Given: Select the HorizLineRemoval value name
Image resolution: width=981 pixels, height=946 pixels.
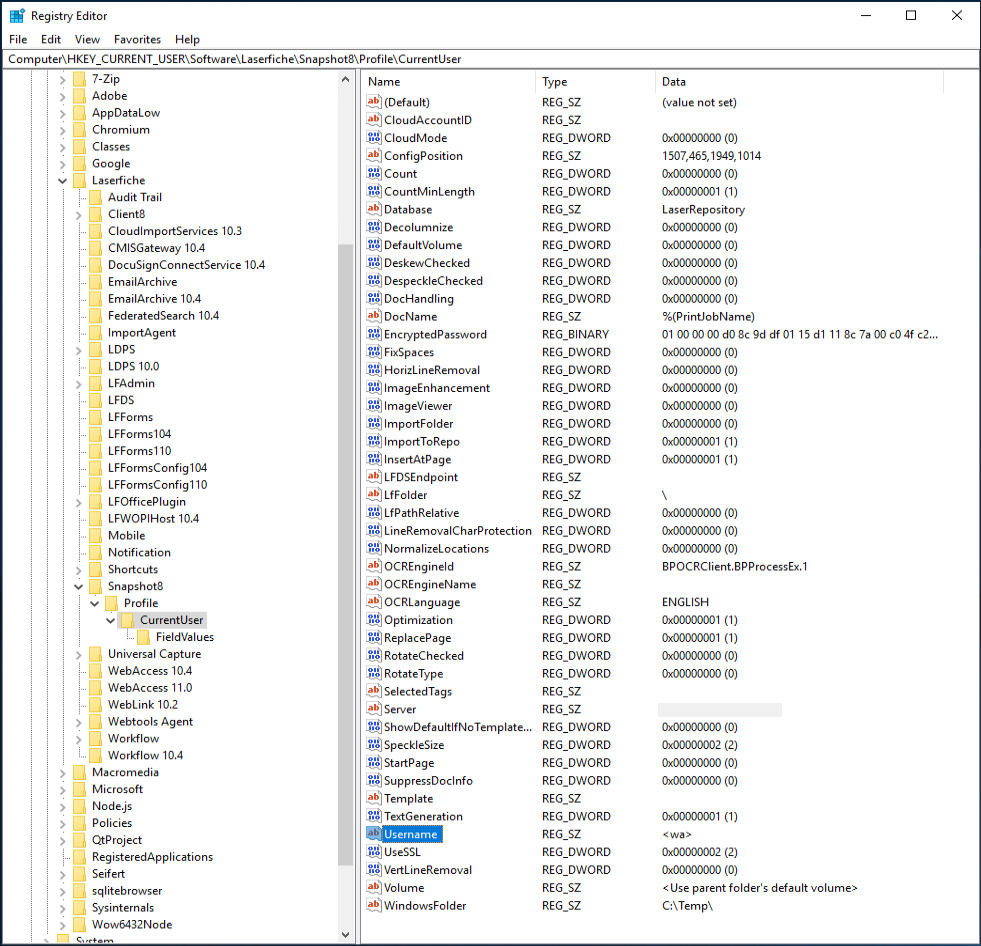Looking at the screenshot, I should point(432,370).
